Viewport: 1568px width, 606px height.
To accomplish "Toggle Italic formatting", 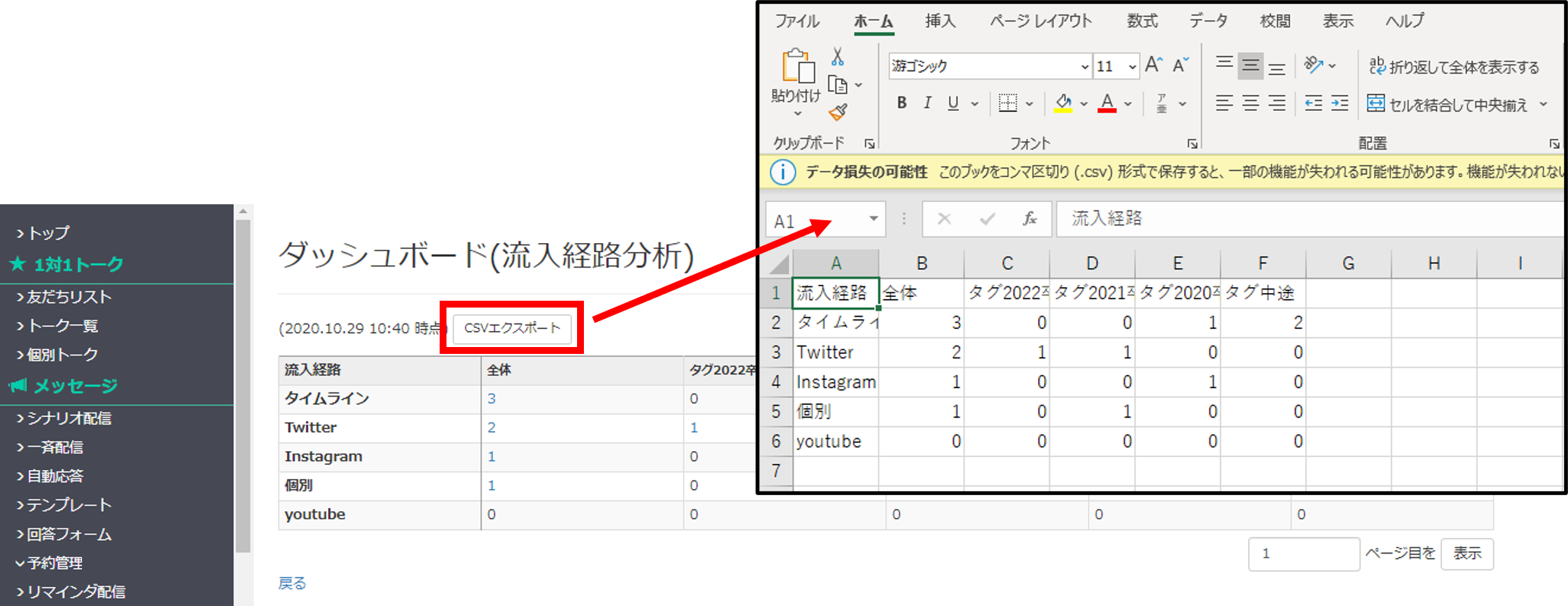I will coord(927,103).
